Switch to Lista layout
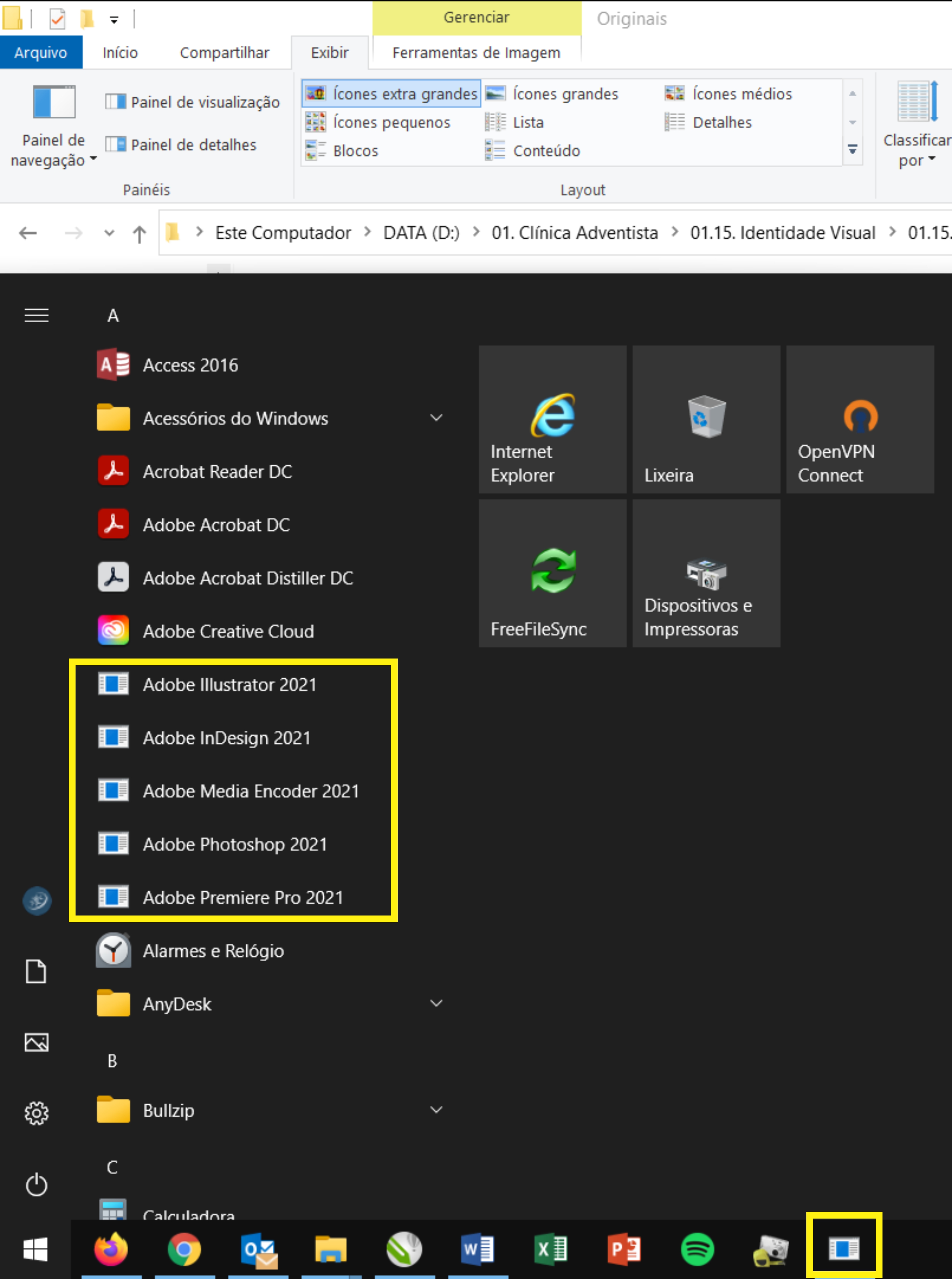 tap(515, 122)
